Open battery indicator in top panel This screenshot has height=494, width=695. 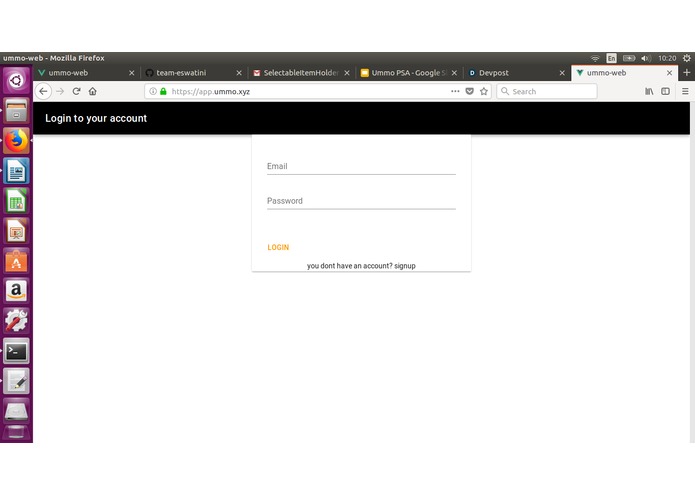629,58
